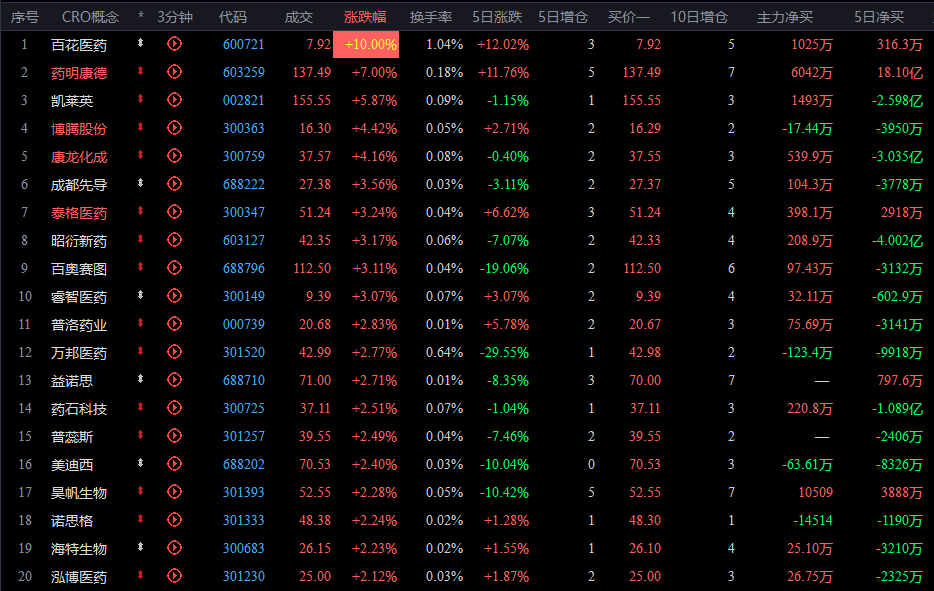Open 3-minute replay icon for 普洛药业
Viewport: 934px width, 591px height.
[x=174, y=324]
